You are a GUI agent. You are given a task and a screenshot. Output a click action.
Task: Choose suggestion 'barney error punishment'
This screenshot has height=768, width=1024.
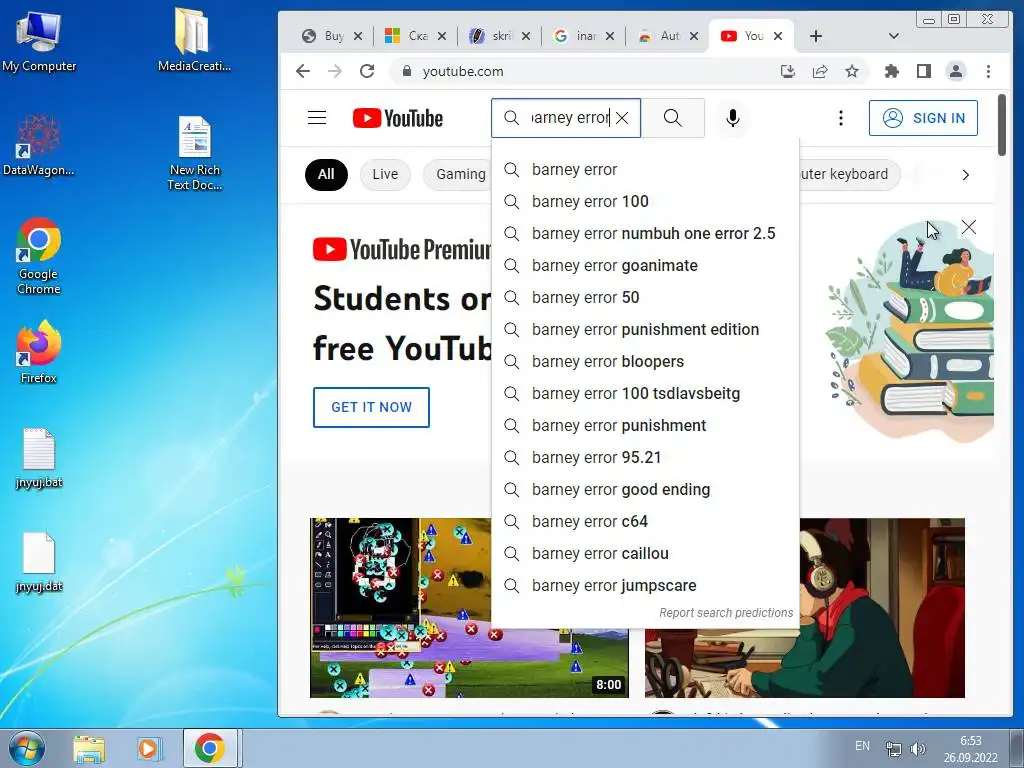coord(645,426)
